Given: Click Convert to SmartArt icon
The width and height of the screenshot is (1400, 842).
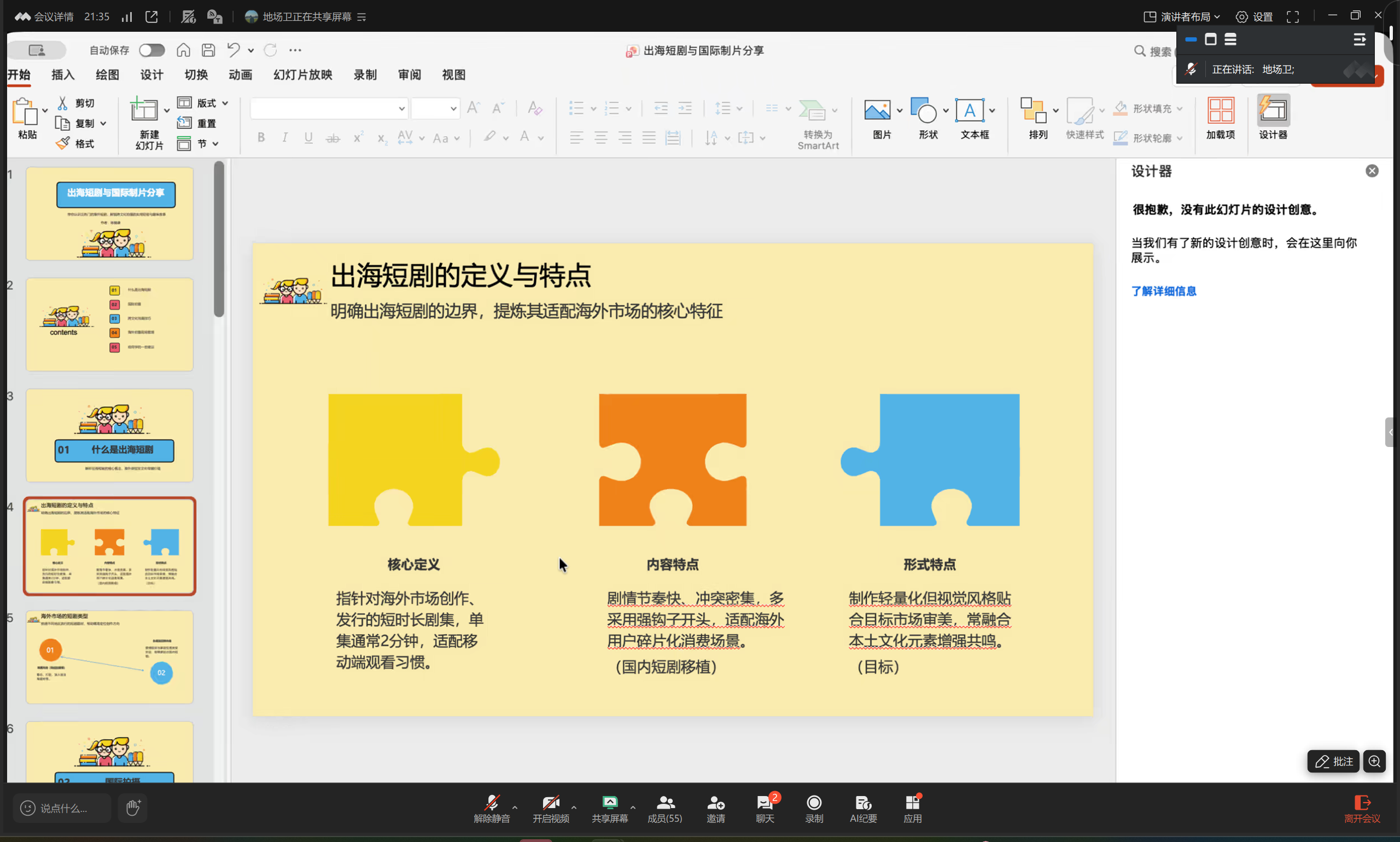Looking at the screenshot, I should [x=812, y=111].
